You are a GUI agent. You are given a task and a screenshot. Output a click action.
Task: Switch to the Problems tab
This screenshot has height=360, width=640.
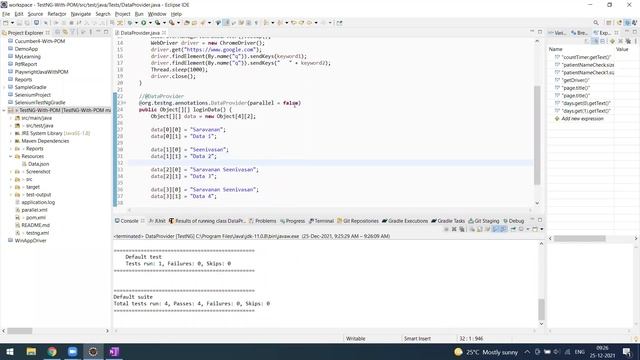[x=262, y=221]
